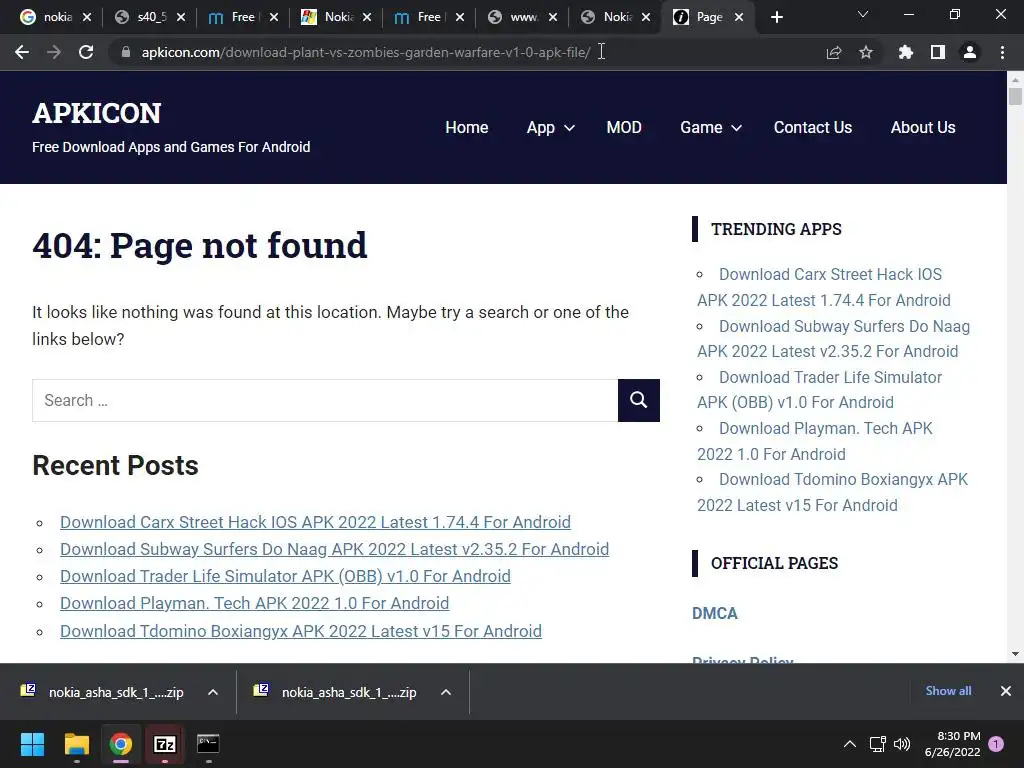Click the scrollbar down arrow
This screenshot has width=1024, height=768.
point(1015,654)
